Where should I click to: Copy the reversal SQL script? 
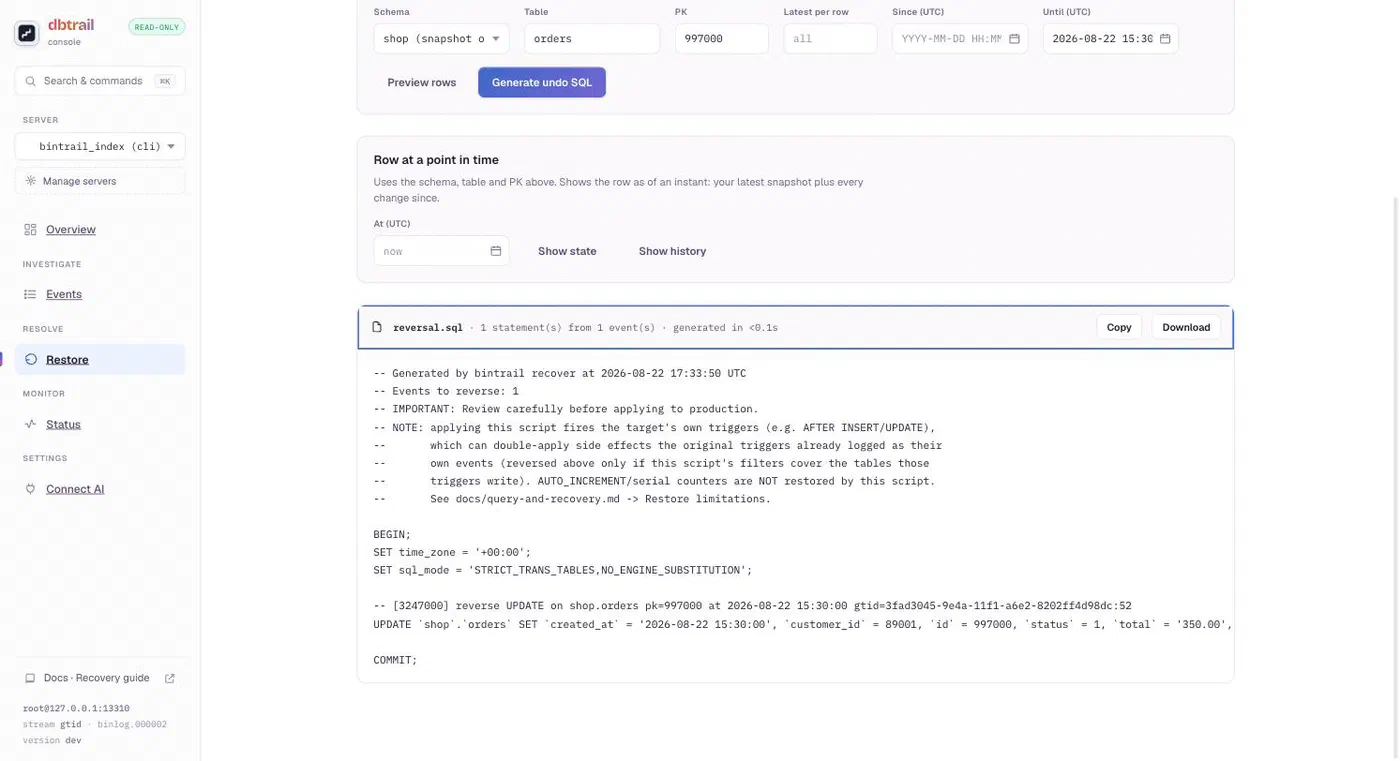[x=1119, y=327]
